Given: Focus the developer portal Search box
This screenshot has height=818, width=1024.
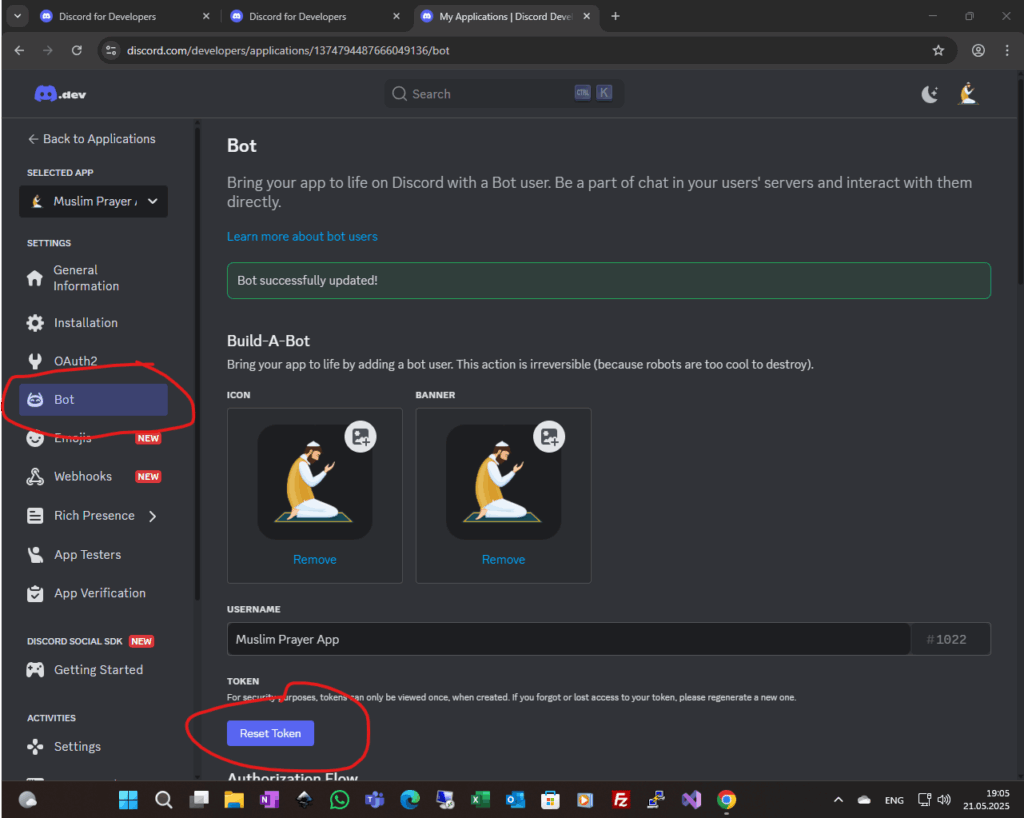Looking at the screenshot, I should click(504, 94).
